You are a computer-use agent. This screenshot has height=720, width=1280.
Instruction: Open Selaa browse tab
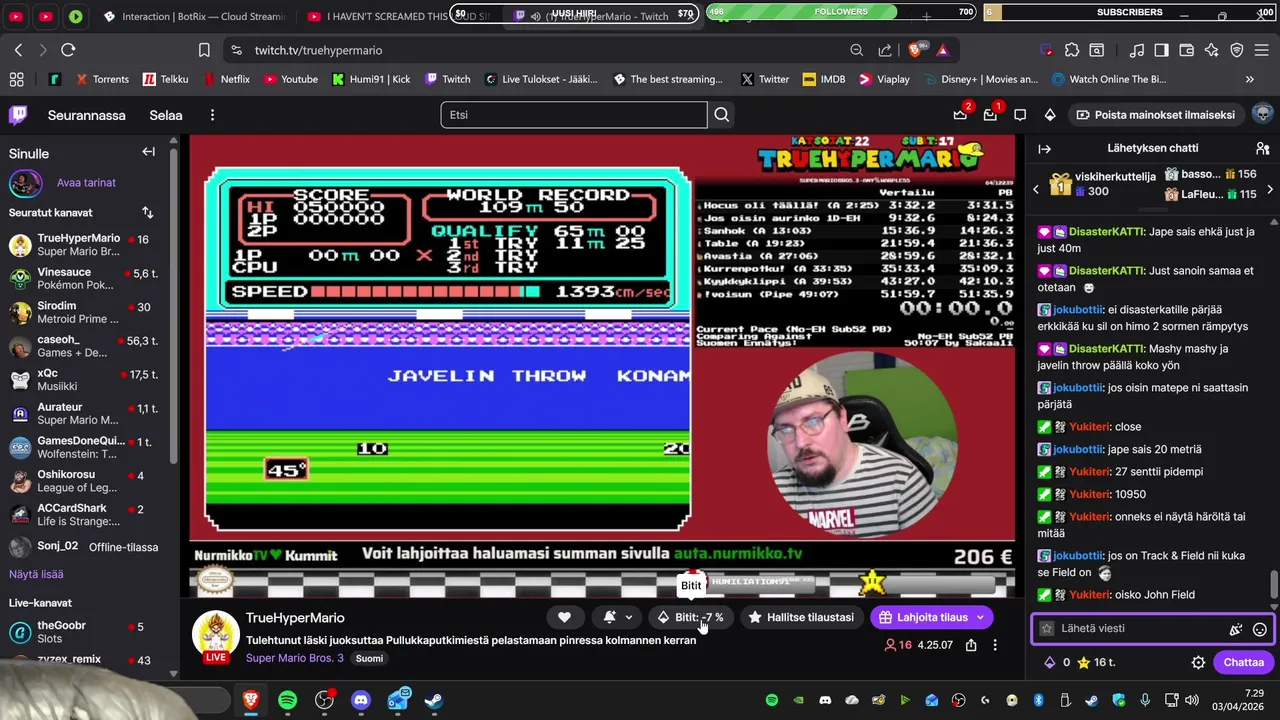166,115
